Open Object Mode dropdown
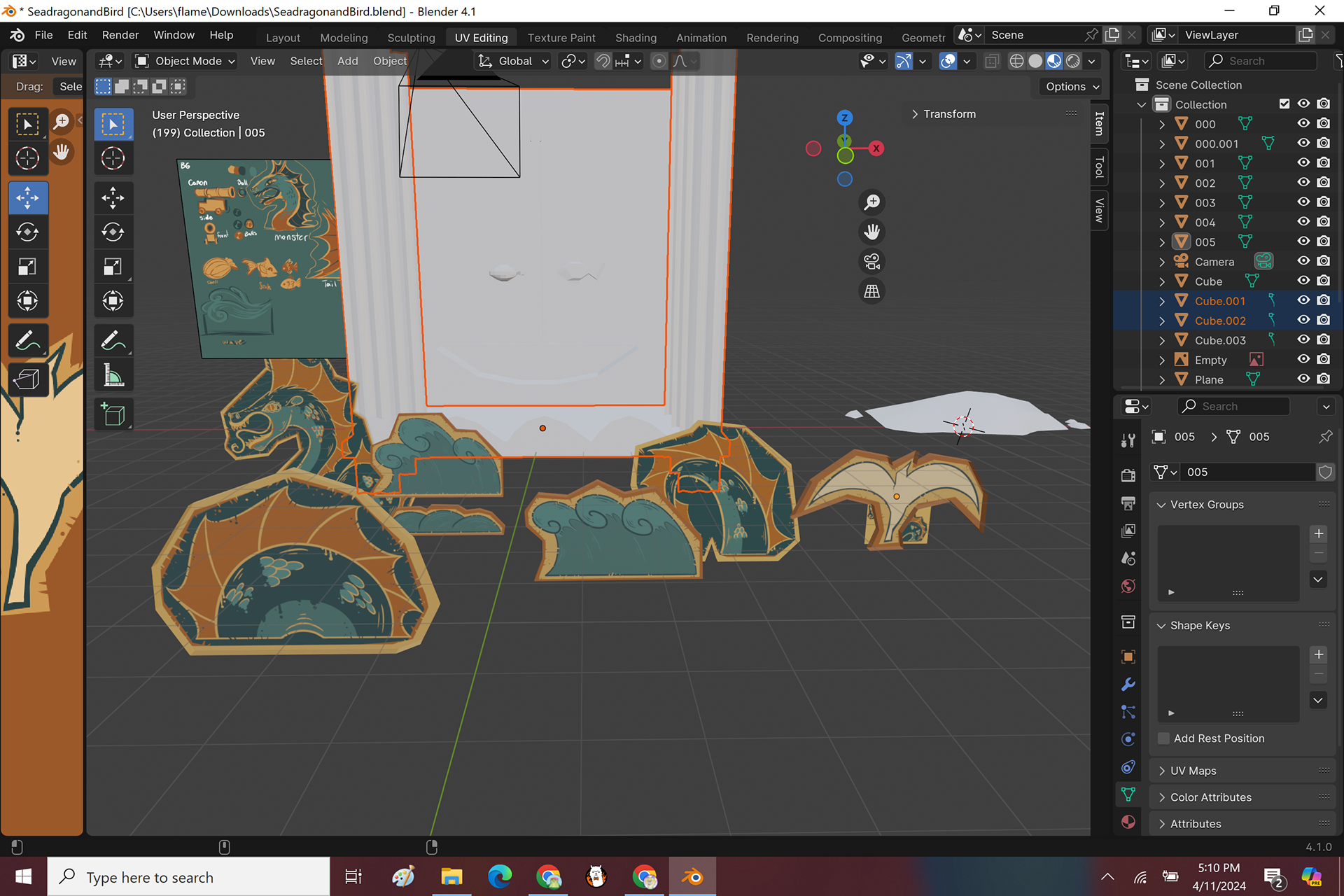Screen dimensions: 1344x896 point(185,61)
